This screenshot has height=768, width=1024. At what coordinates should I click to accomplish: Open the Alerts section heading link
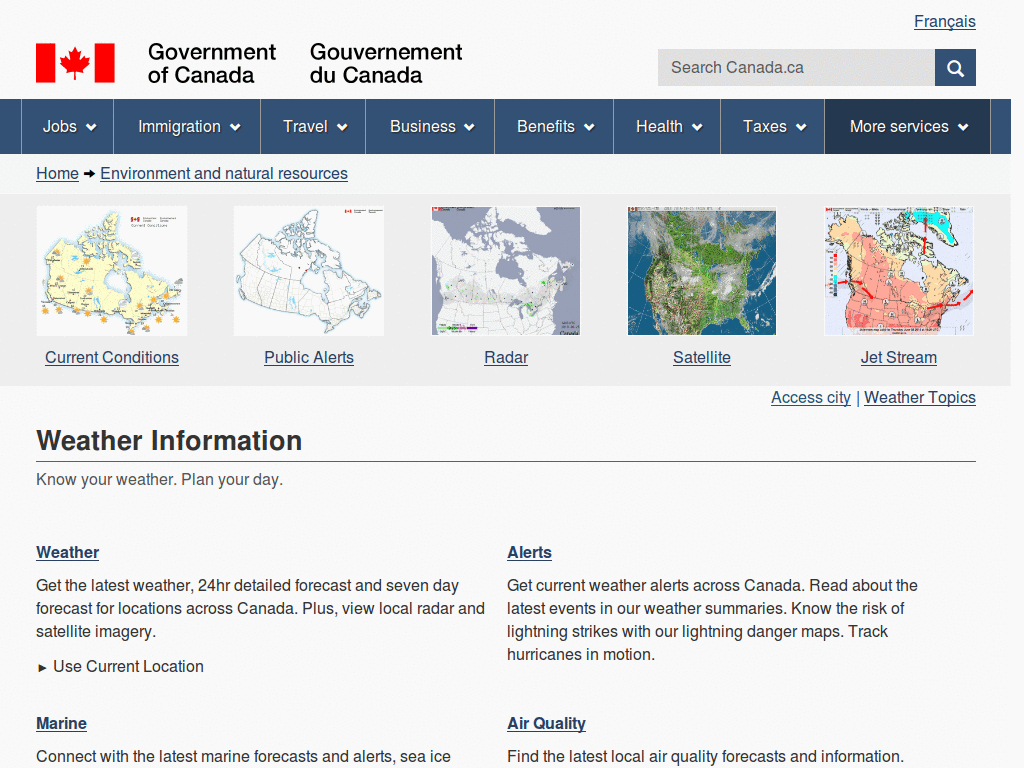click(530, 552)
